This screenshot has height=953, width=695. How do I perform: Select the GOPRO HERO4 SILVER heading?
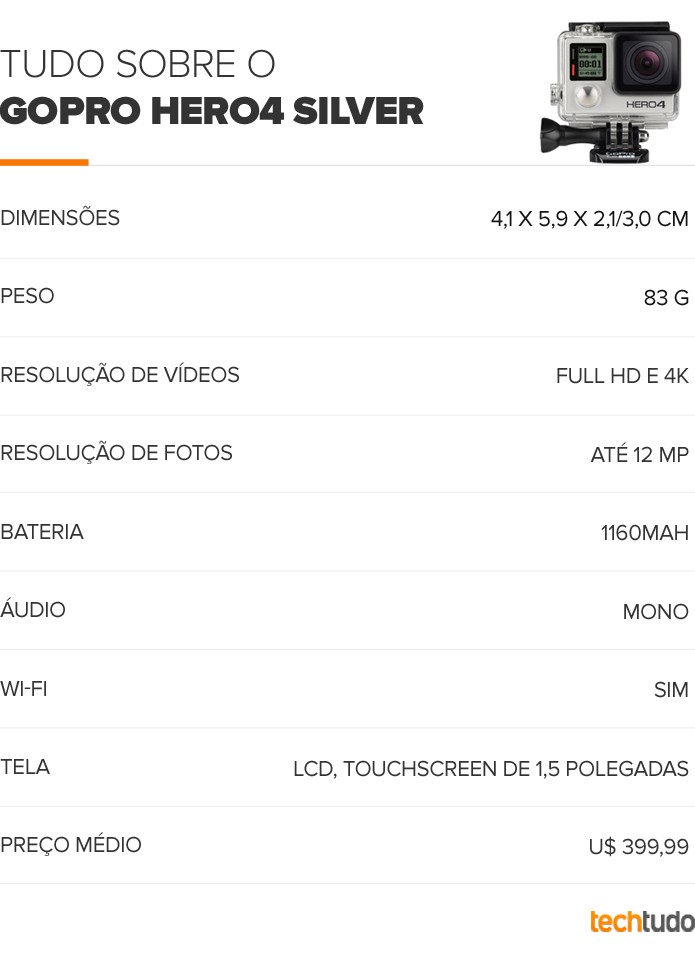[211, 111]
